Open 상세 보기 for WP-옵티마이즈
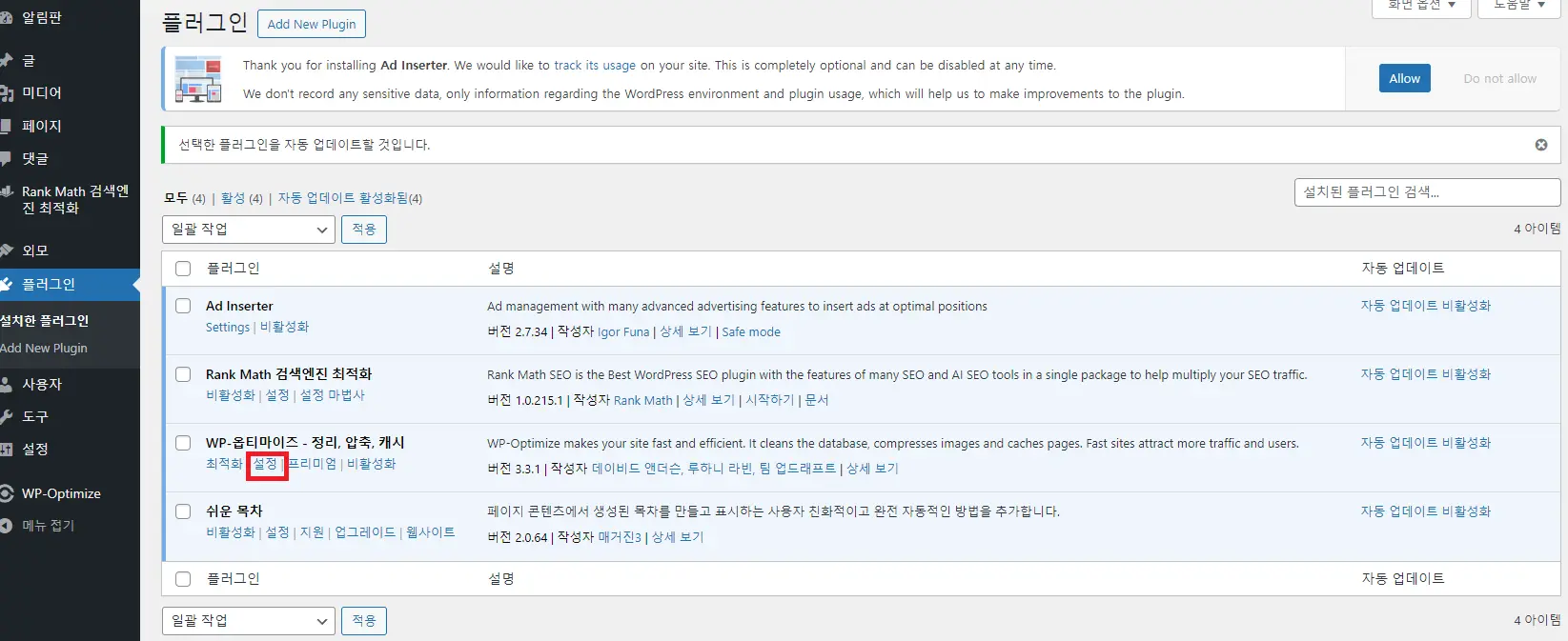Viewport: 1568px width, 641px height. coord(872,469)
